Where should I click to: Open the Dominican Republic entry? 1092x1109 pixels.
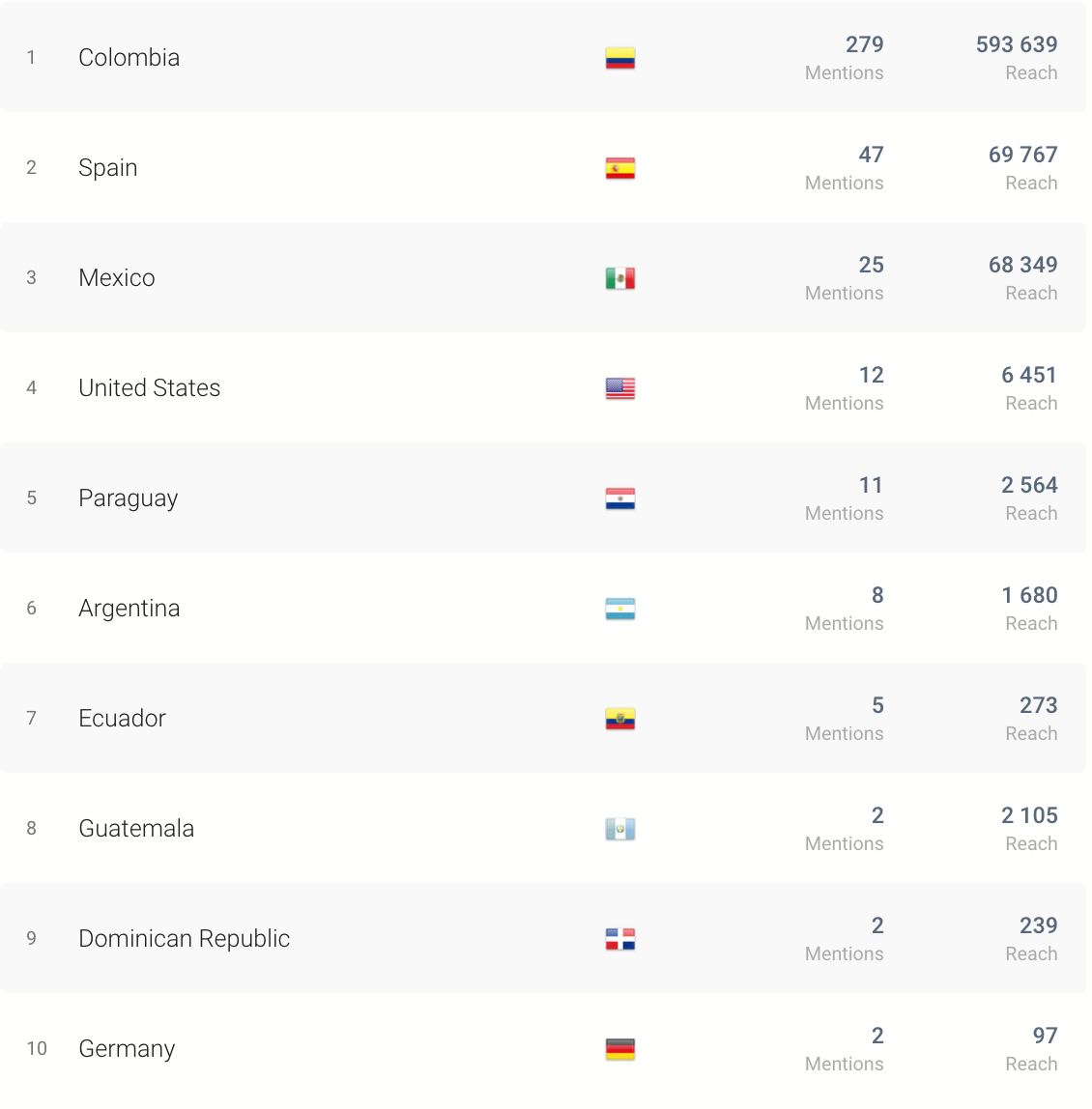tap(184, 939)
